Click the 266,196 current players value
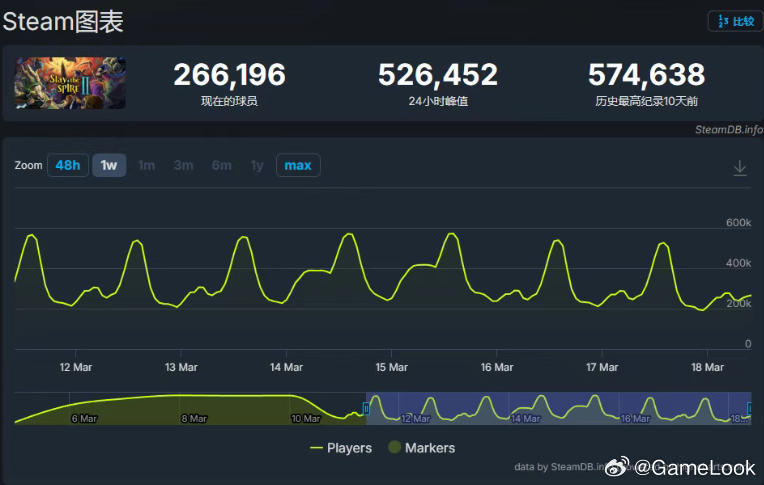The width and height of the screenshot is (764, 485). pyautogui.click(x=229, y=75)
